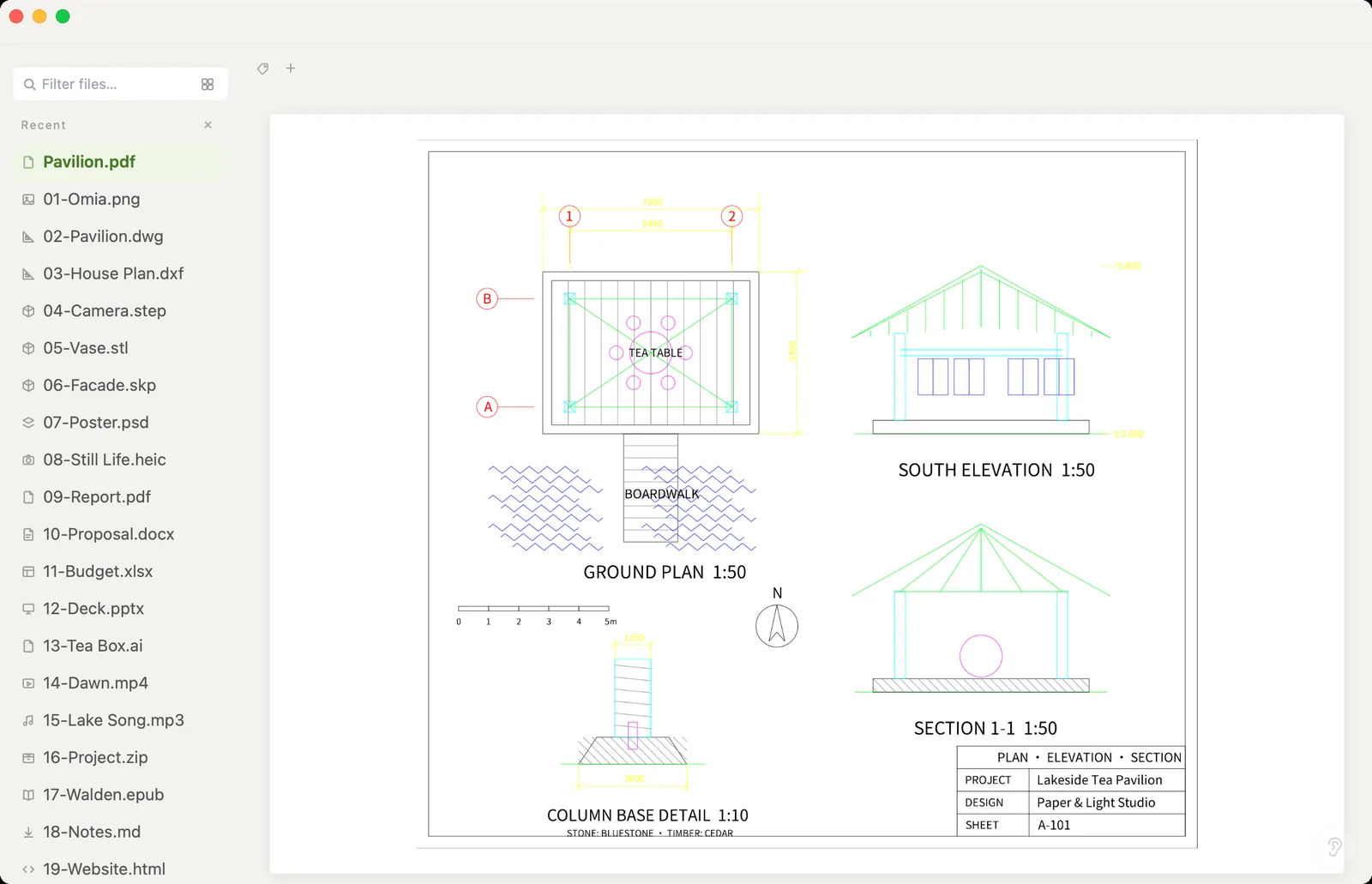1372x884 pixels.
Task: Click the music note icon for 15-Lake Song.mp3
Action: pos(28,721)
